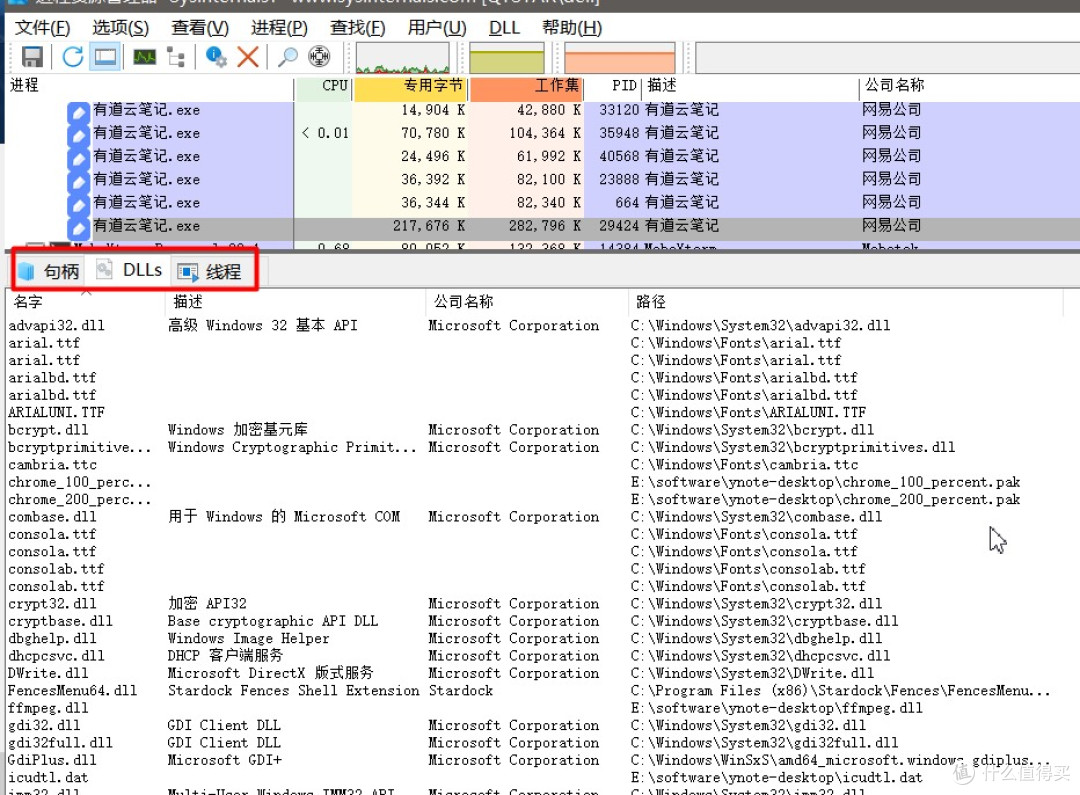Click the Save floppy disk toolbar icon
The height and width of the screenshot is (795, 1080).
click(x=32, y=57)
